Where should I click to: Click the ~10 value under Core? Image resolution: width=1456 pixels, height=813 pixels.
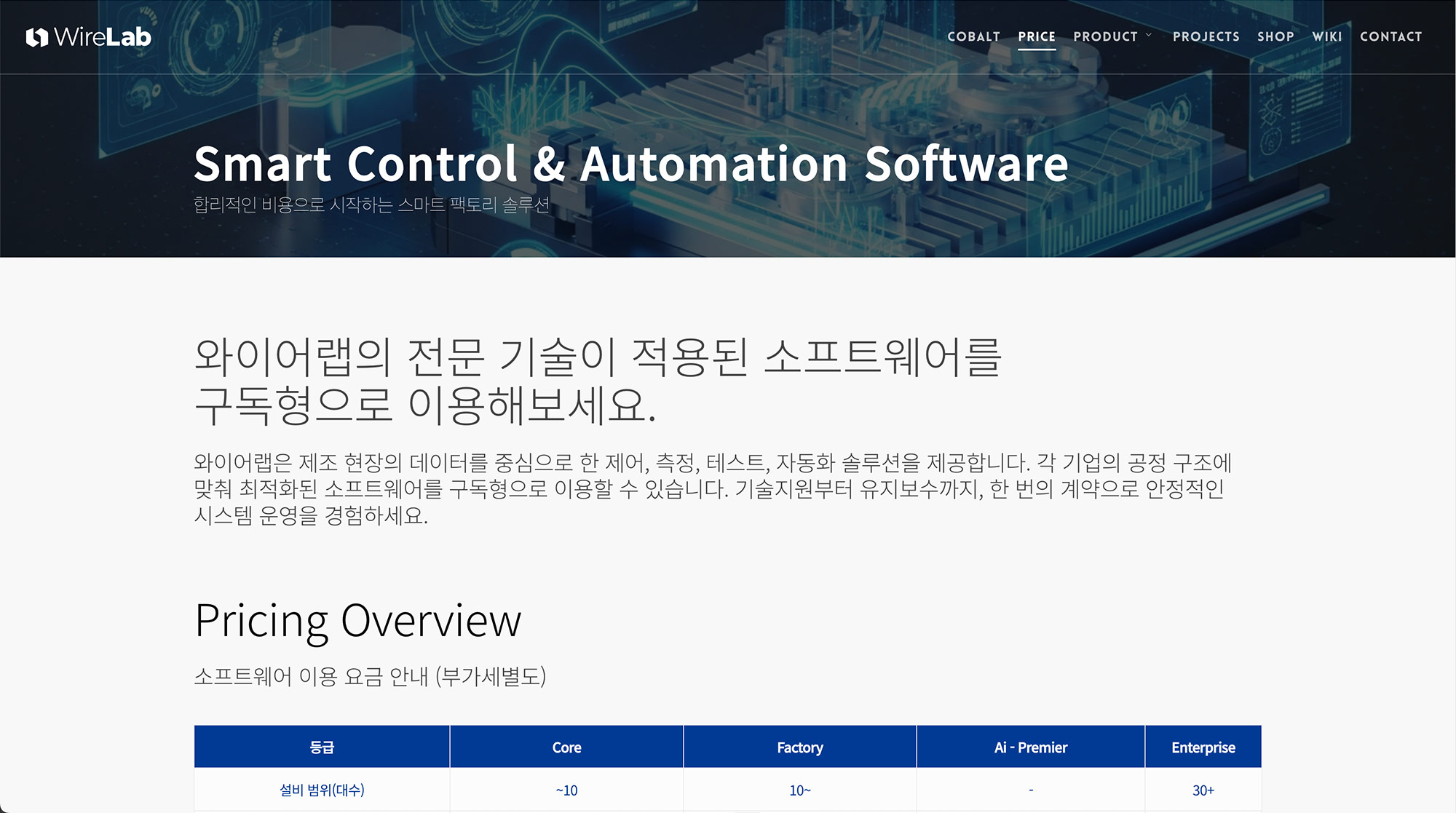(566, 790)
